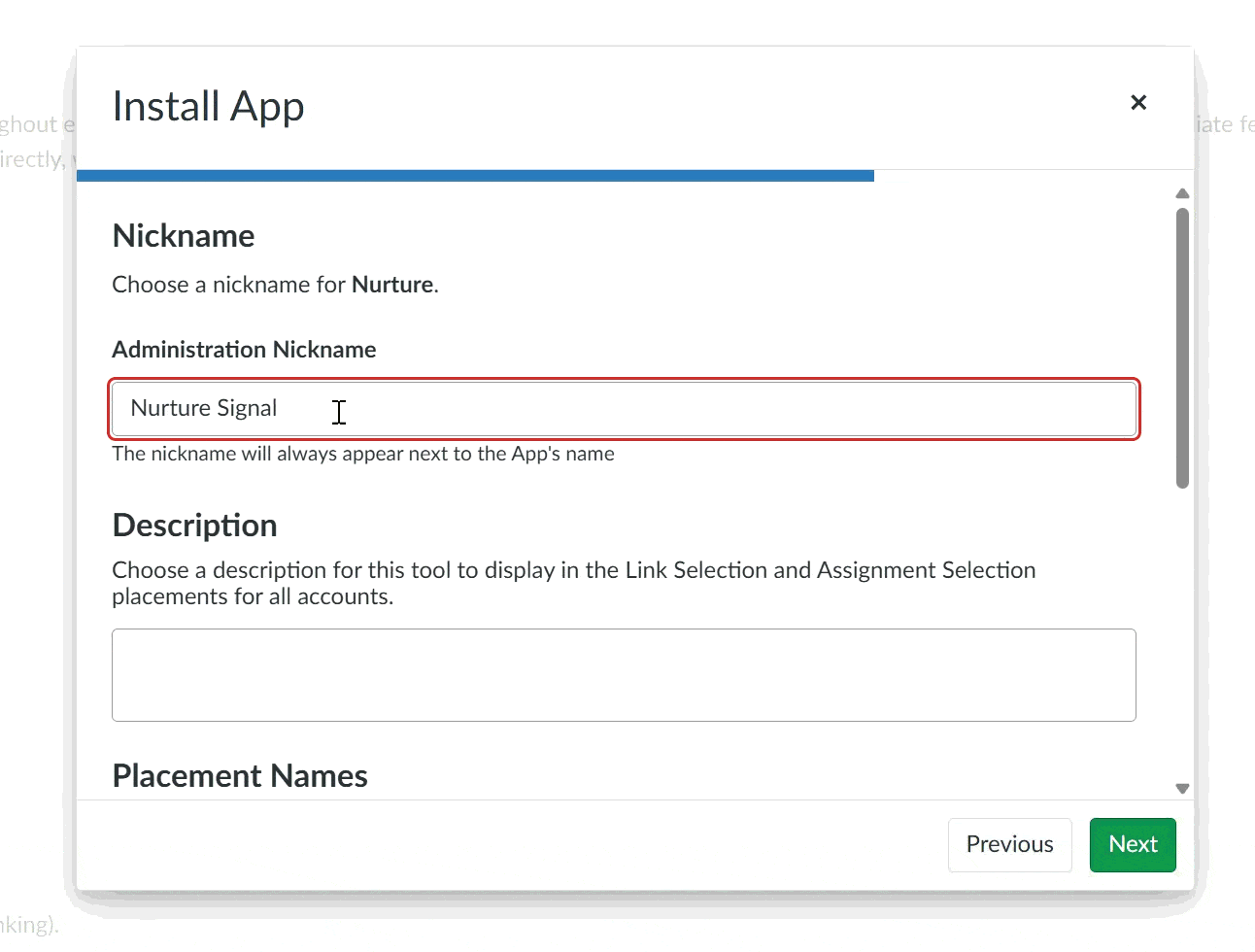Close the Install App dialog
Screen dimensions: 1255x952
[1138, 102]
